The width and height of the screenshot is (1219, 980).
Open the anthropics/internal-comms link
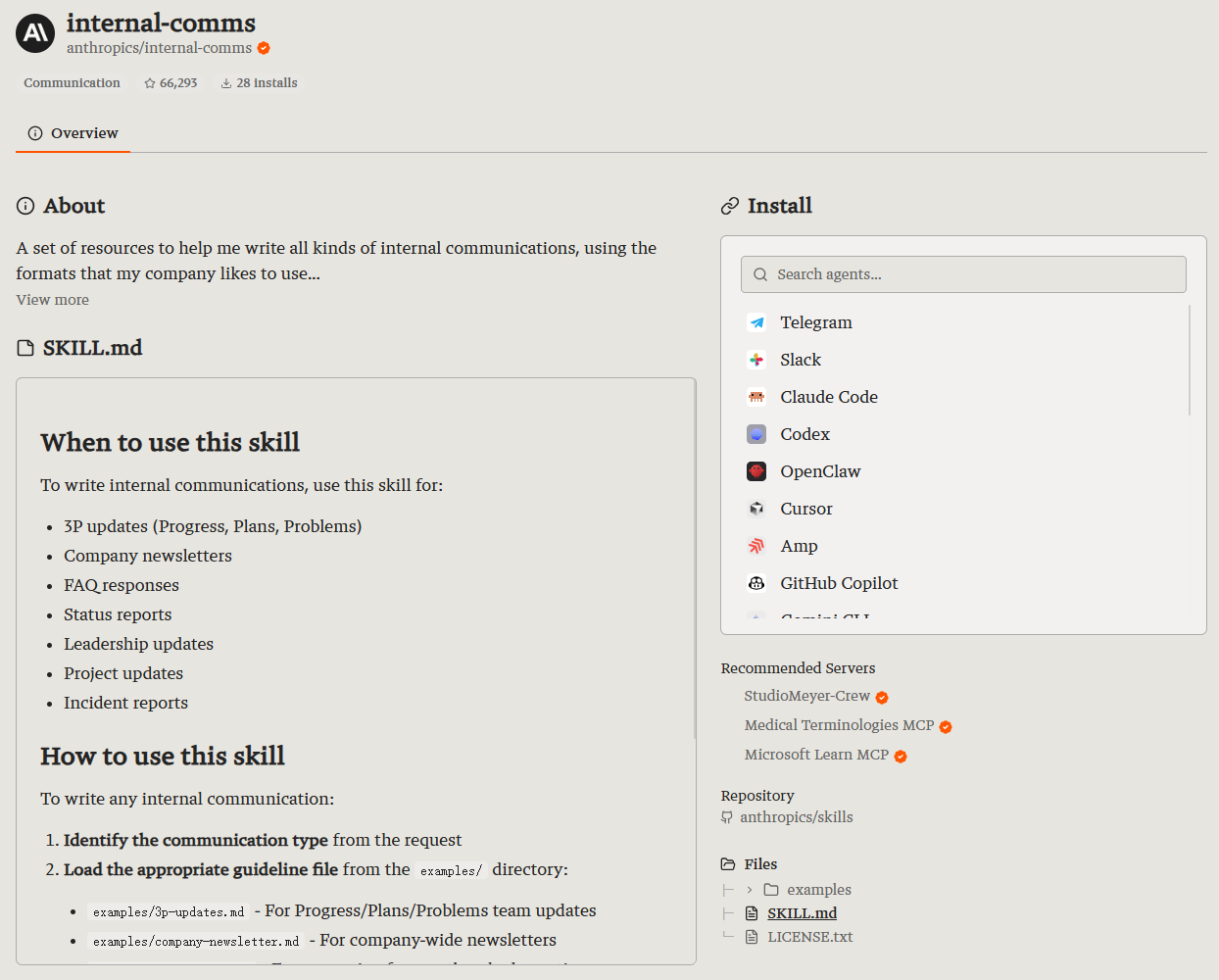[x=159, y=48]
